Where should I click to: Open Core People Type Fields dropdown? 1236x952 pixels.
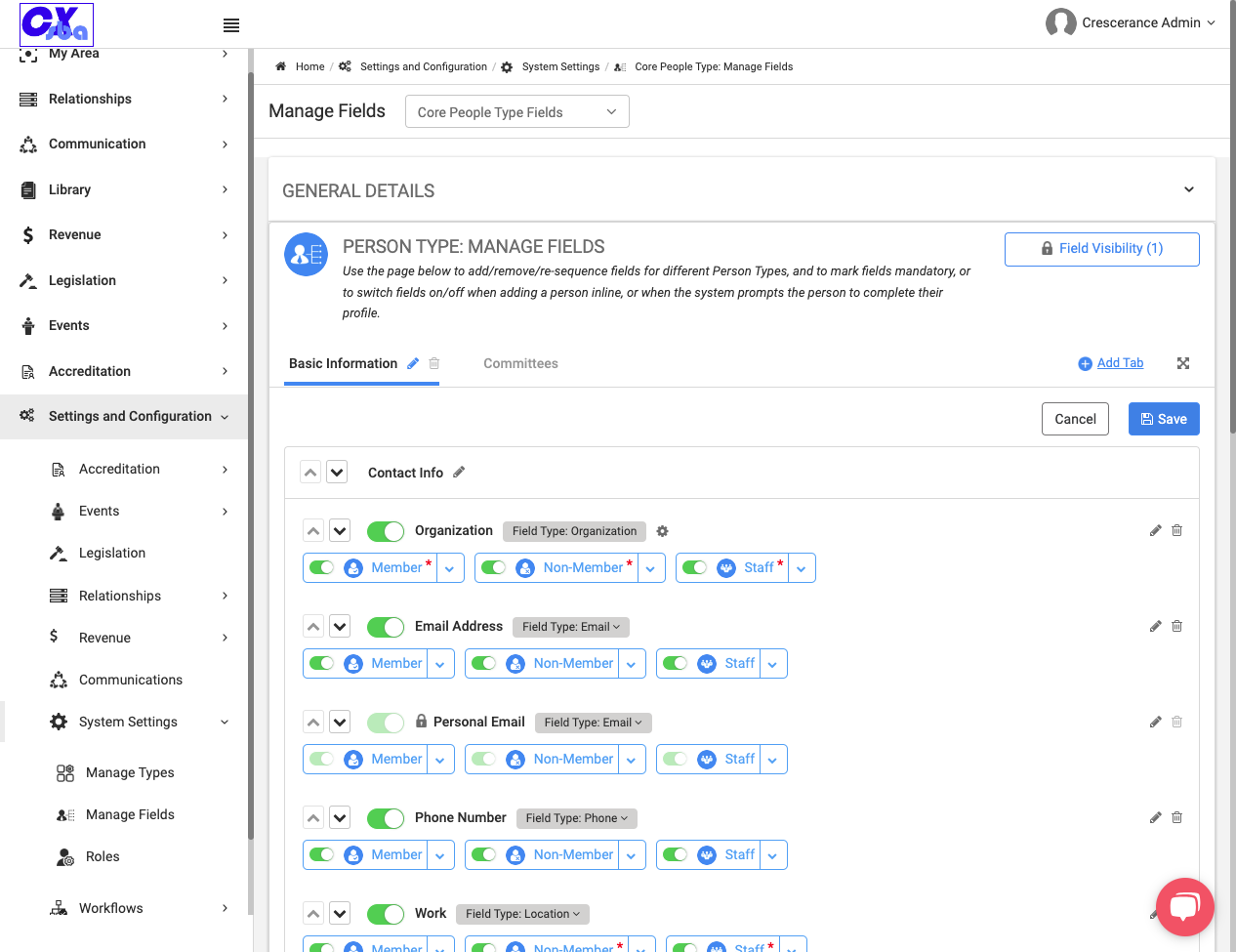click(x=517, y=111)
